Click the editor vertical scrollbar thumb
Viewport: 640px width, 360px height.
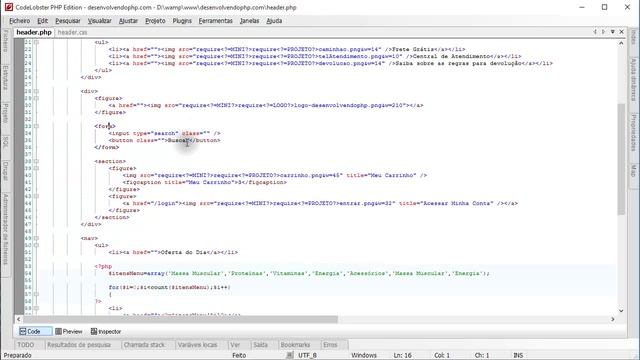tap(621, 159)
